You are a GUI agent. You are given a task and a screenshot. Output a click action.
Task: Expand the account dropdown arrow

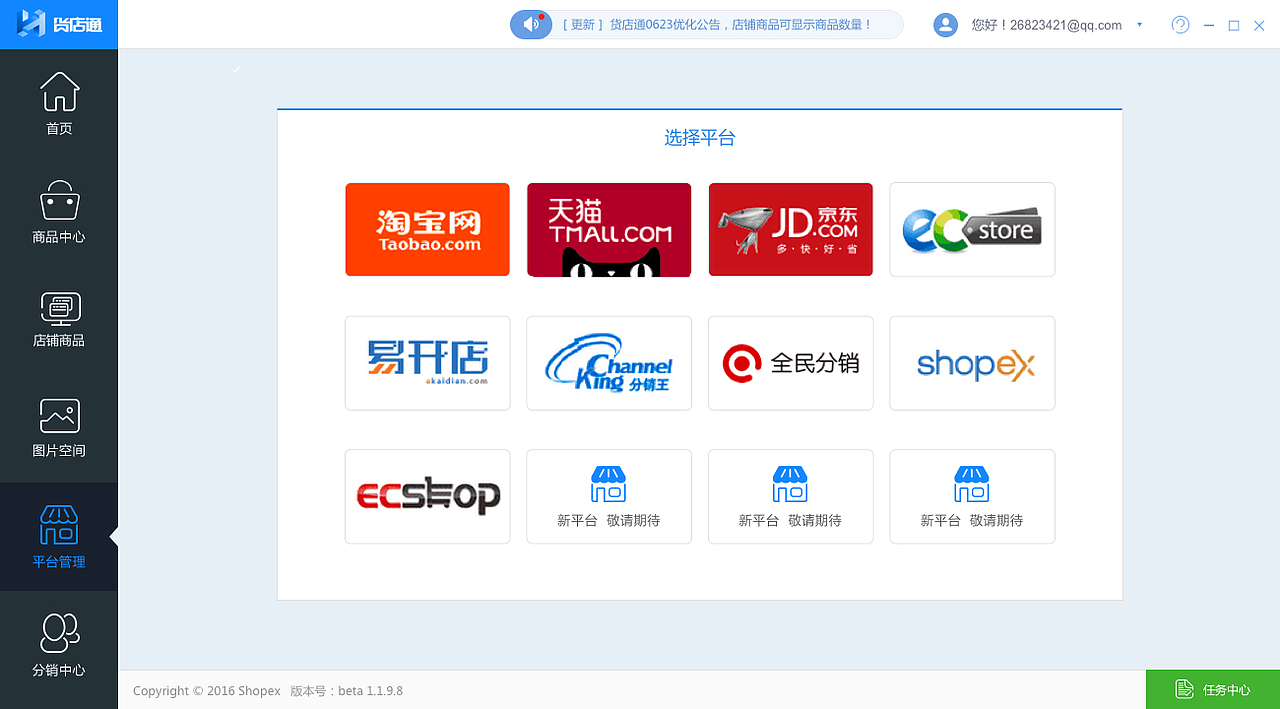[1139, 25]
